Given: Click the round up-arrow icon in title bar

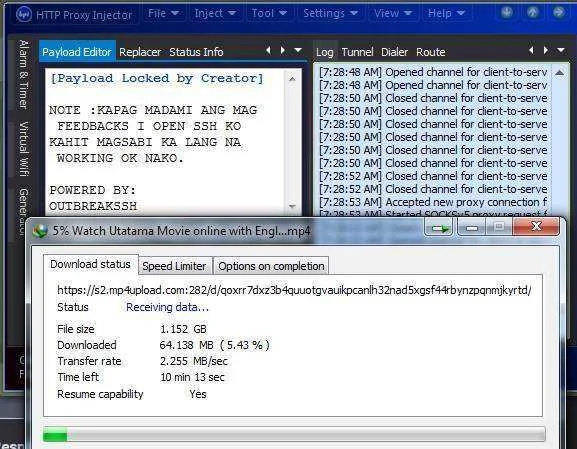Looking at the screenshot, I should [x=533, y=12].
